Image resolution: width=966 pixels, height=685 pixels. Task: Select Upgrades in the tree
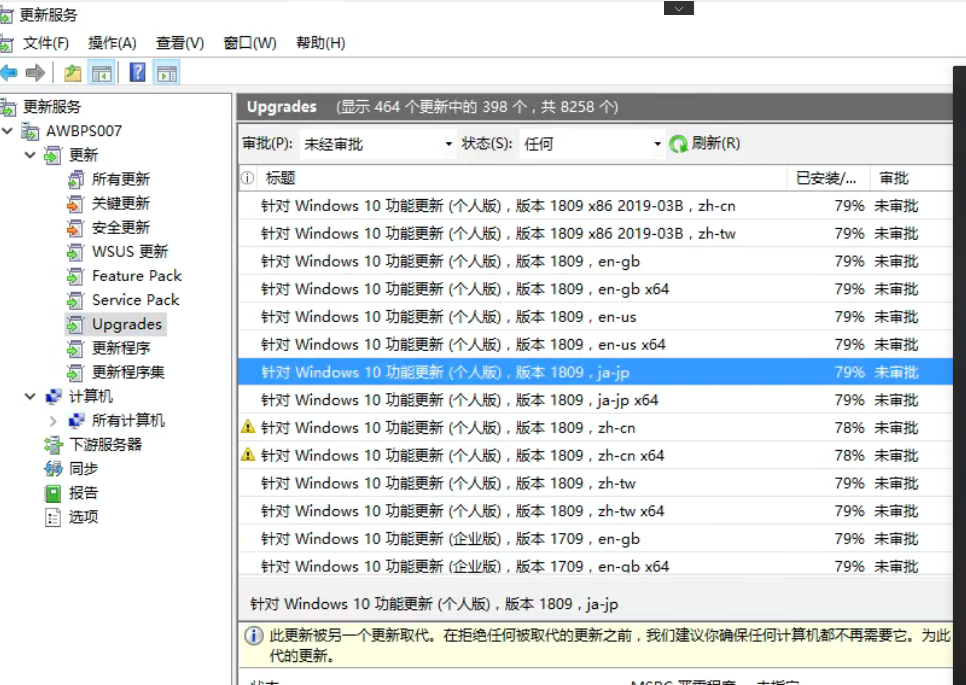126,324
